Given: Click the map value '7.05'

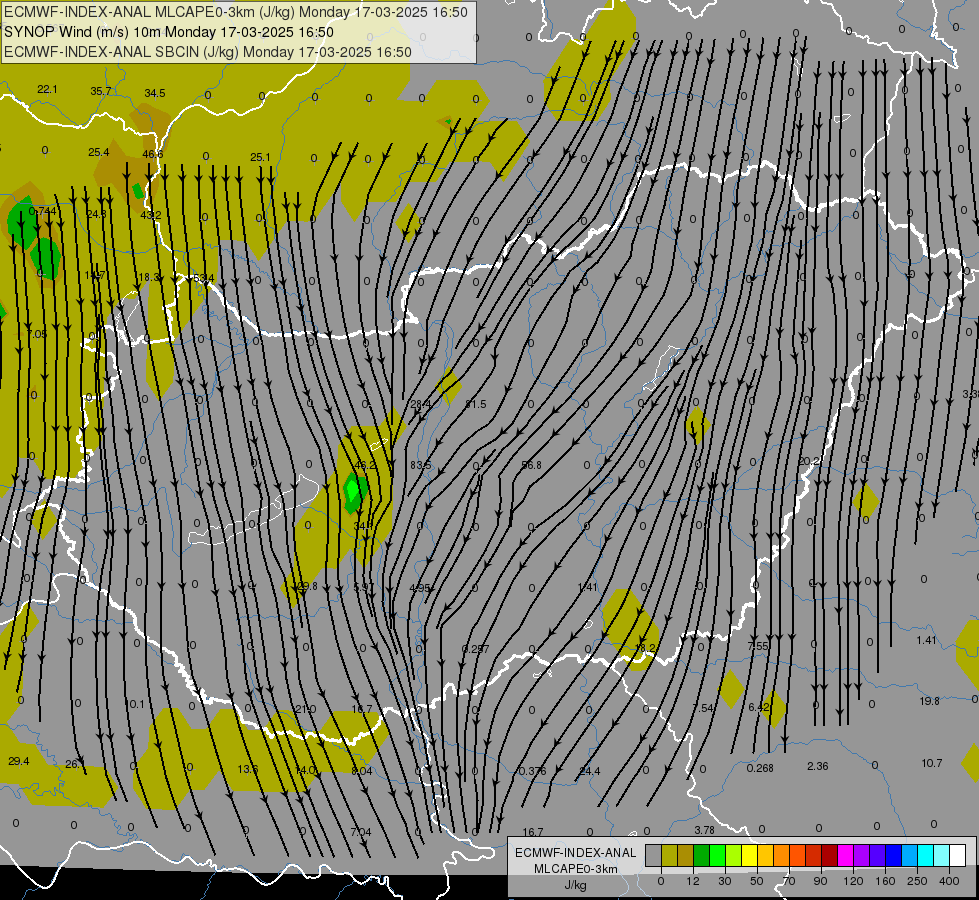Looking at the screenshot, I should 37,334.
